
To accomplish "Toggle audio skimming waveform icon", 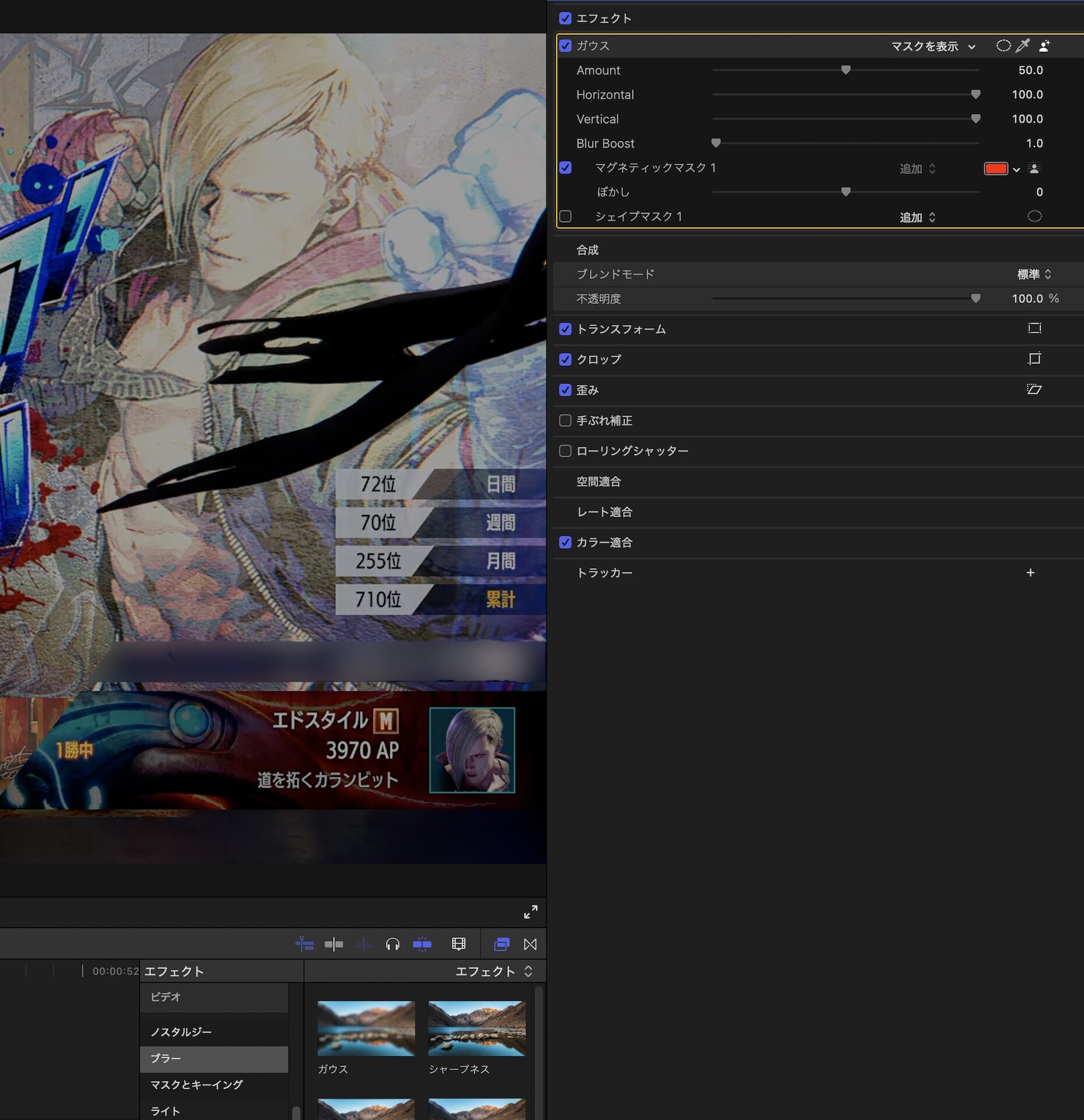I will (364, 944).
